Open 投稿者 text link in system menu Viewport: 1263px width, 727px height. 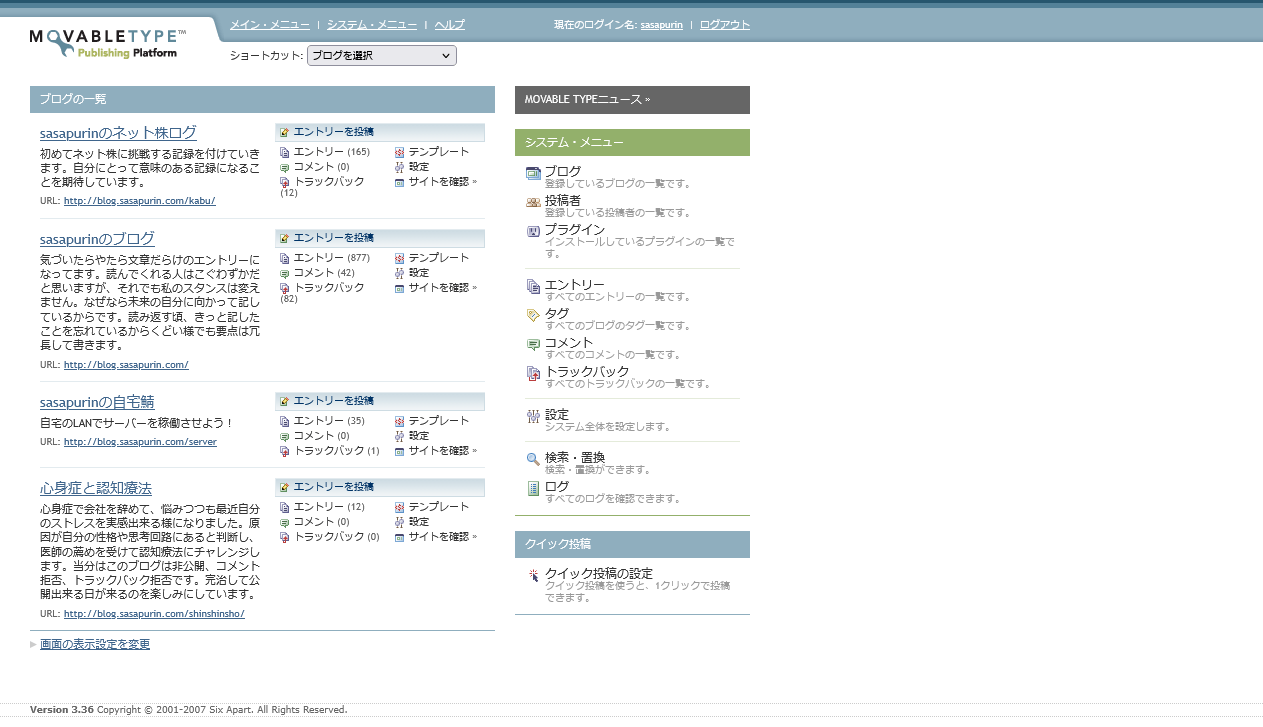tap(563, 201)
